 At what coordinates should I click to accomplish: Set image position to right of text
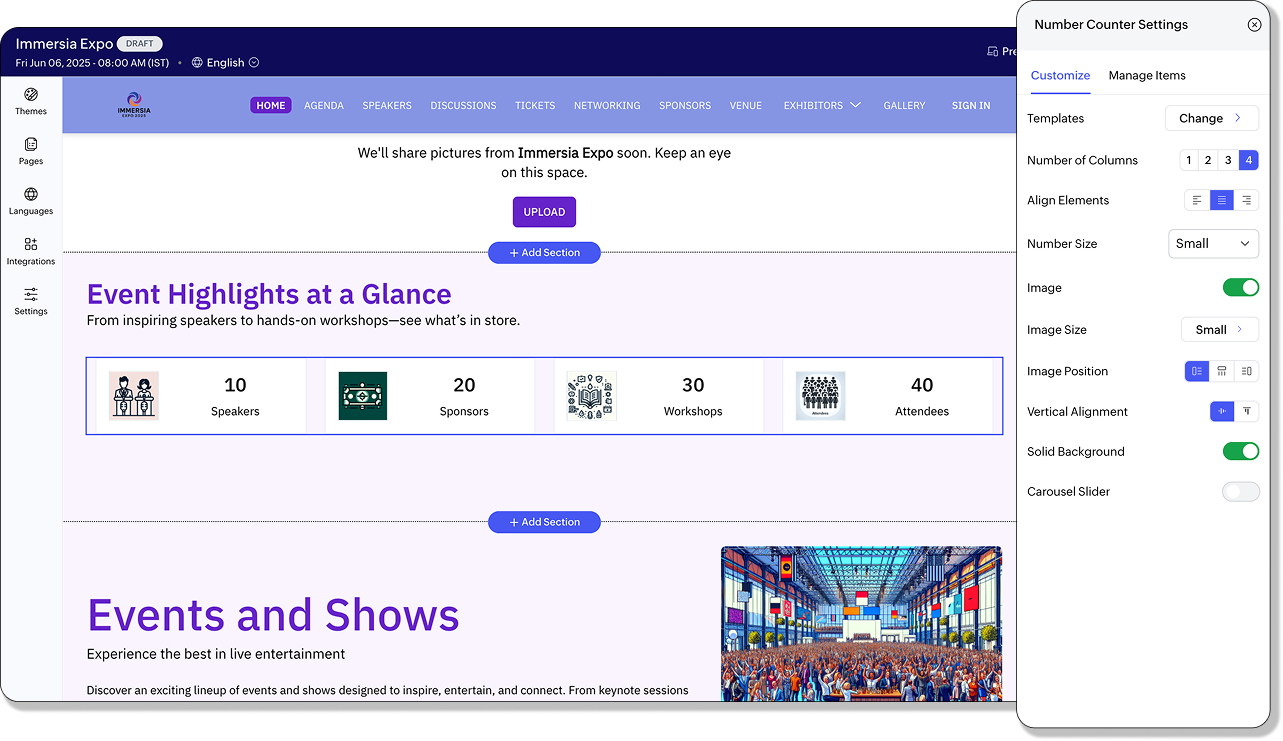coord(1246,371)
